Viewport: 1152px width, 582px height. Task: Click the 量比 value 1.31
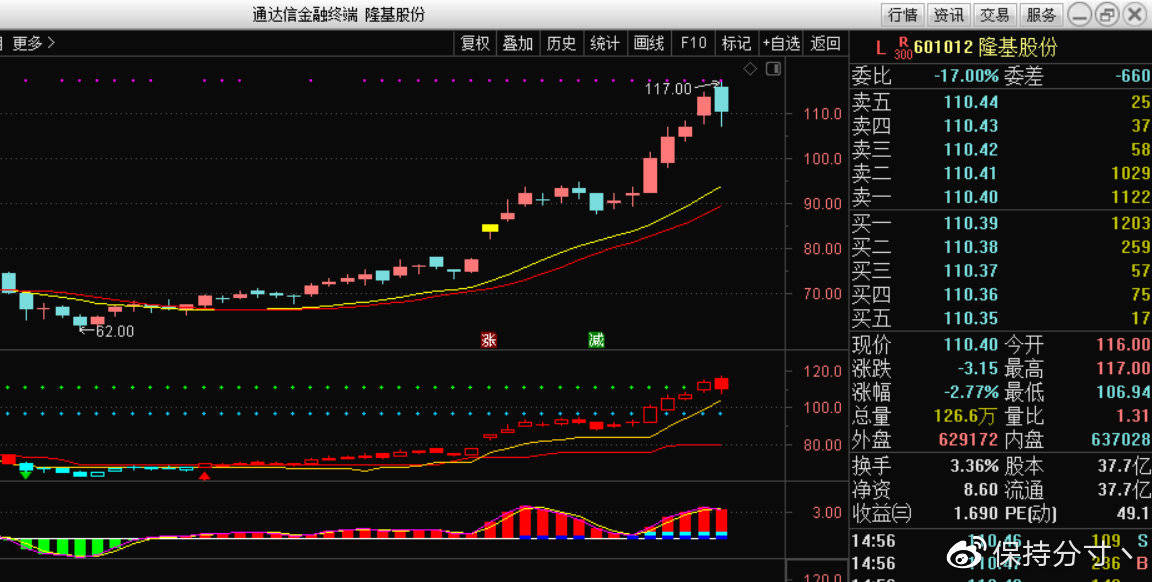(1134, 416)
